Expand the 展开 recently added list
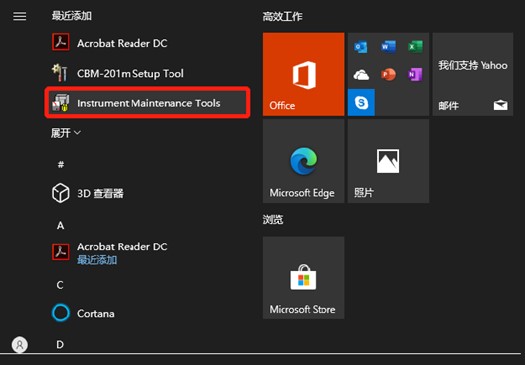The height and width of the screenshot is (365, 525). click(x=66, y=133)
